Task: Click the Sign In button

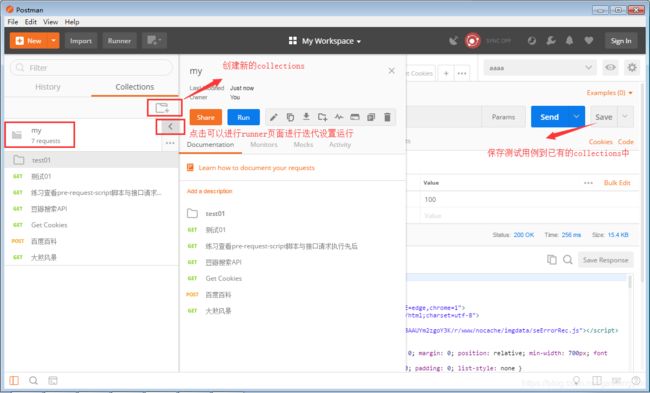Action: coord(621,41)
